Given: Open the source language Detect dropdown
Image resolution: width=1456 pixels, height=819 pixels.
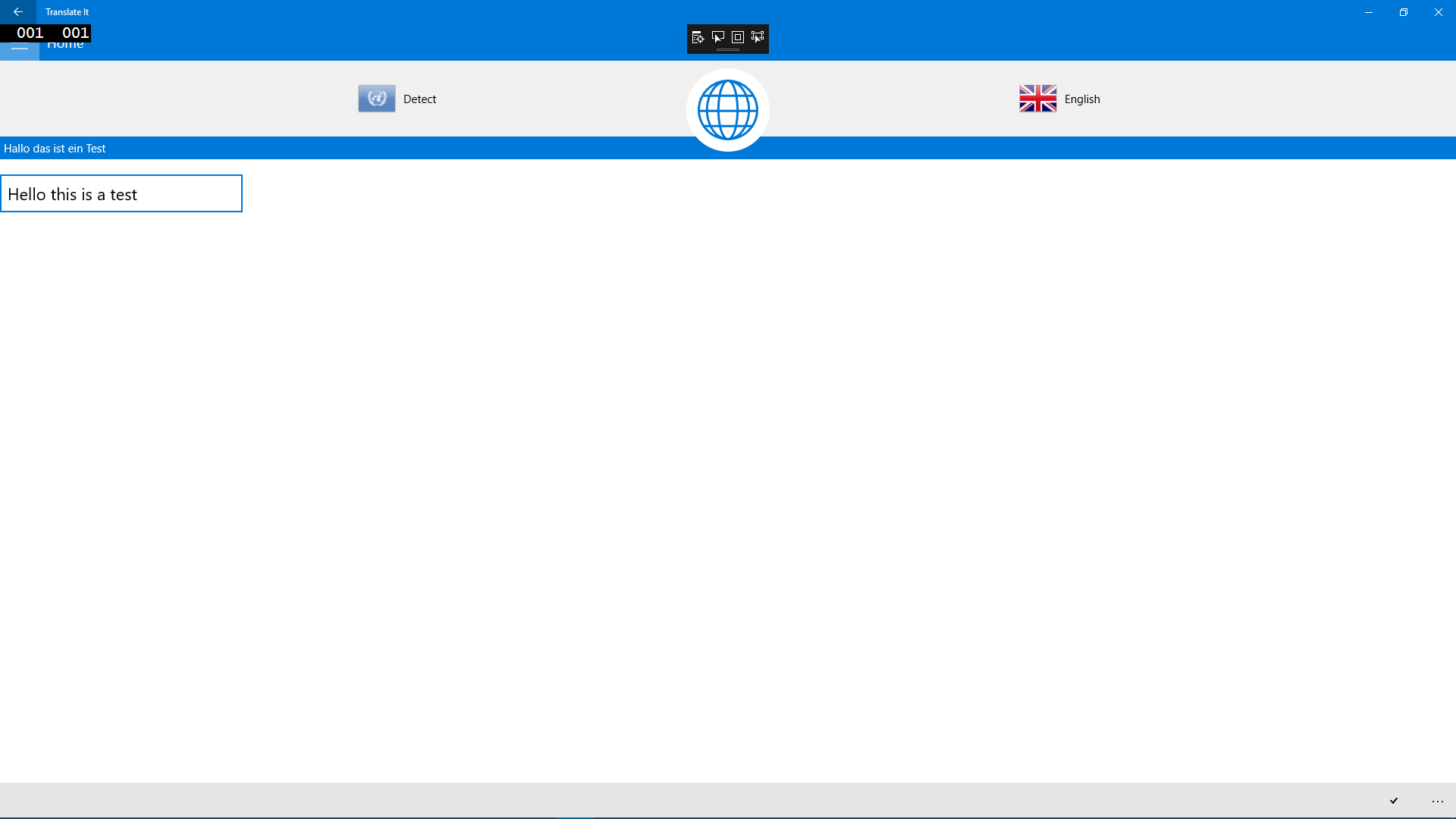Looking at the screenshot, I should [x=397, y=98].
